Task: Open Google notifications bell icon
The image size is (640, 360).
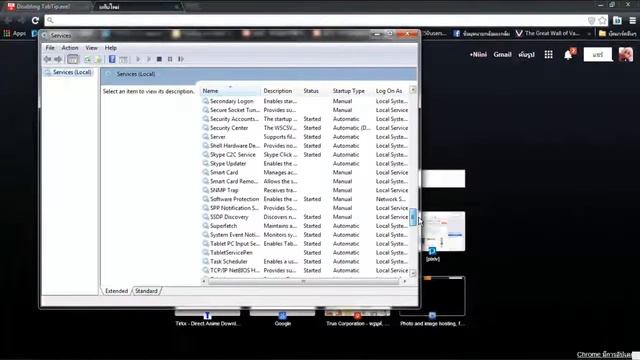Action: [568, 55]
